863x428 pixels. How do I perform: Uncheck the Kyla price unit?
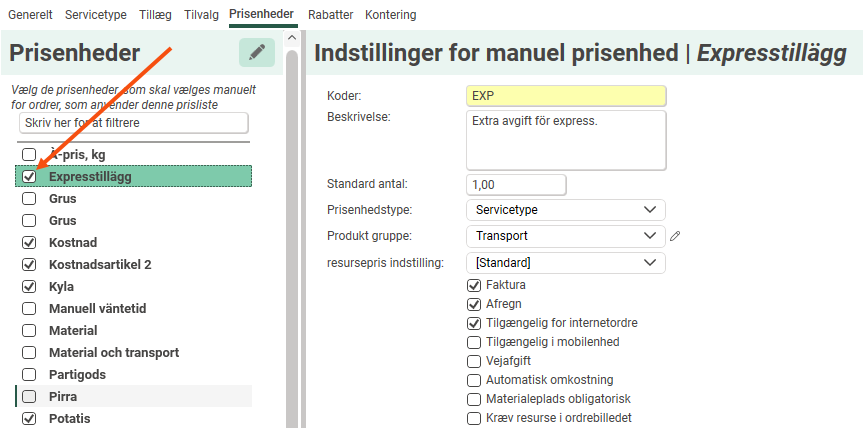29,287
